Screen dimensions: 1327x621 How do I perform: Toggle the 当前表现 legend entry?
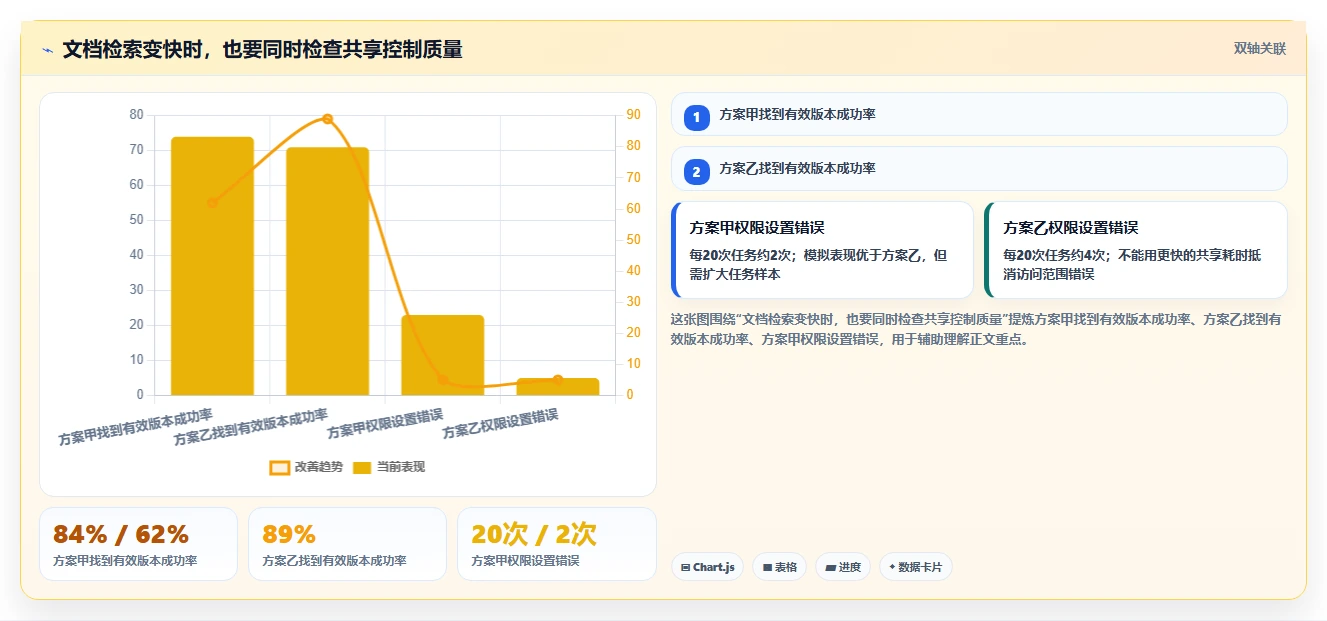tap(389, 467)
